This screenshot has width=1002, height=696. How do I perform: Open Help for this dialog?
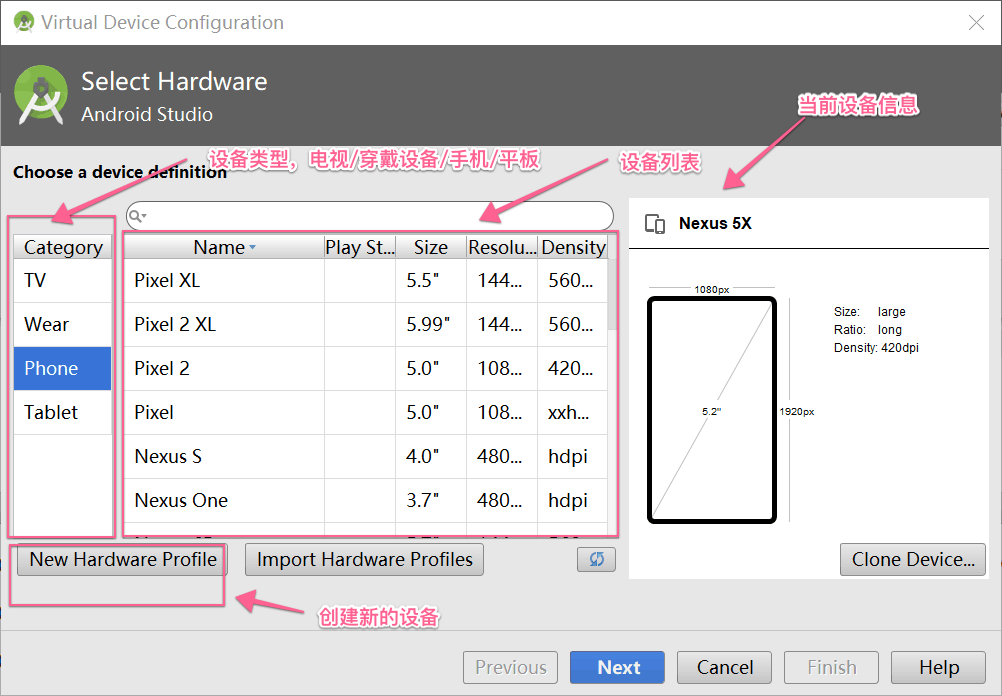(x=938, y=667)
